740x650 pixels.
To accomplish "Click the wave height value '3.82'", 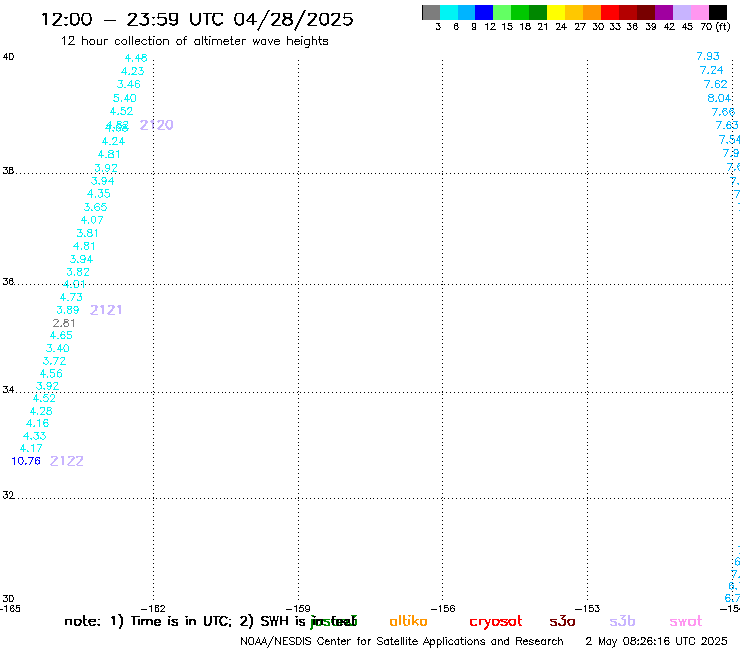I will 78,272.
